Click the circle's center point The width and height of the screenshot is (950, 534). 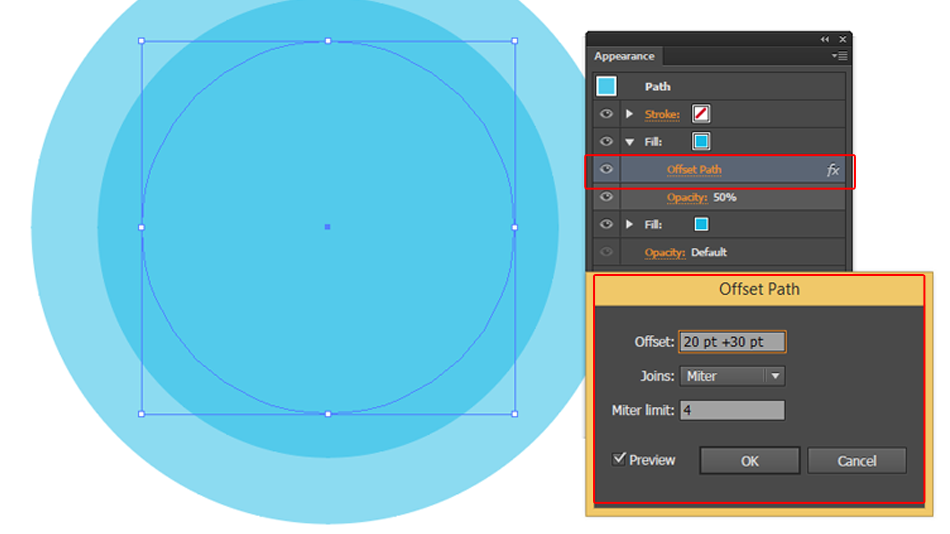(327, 227)
